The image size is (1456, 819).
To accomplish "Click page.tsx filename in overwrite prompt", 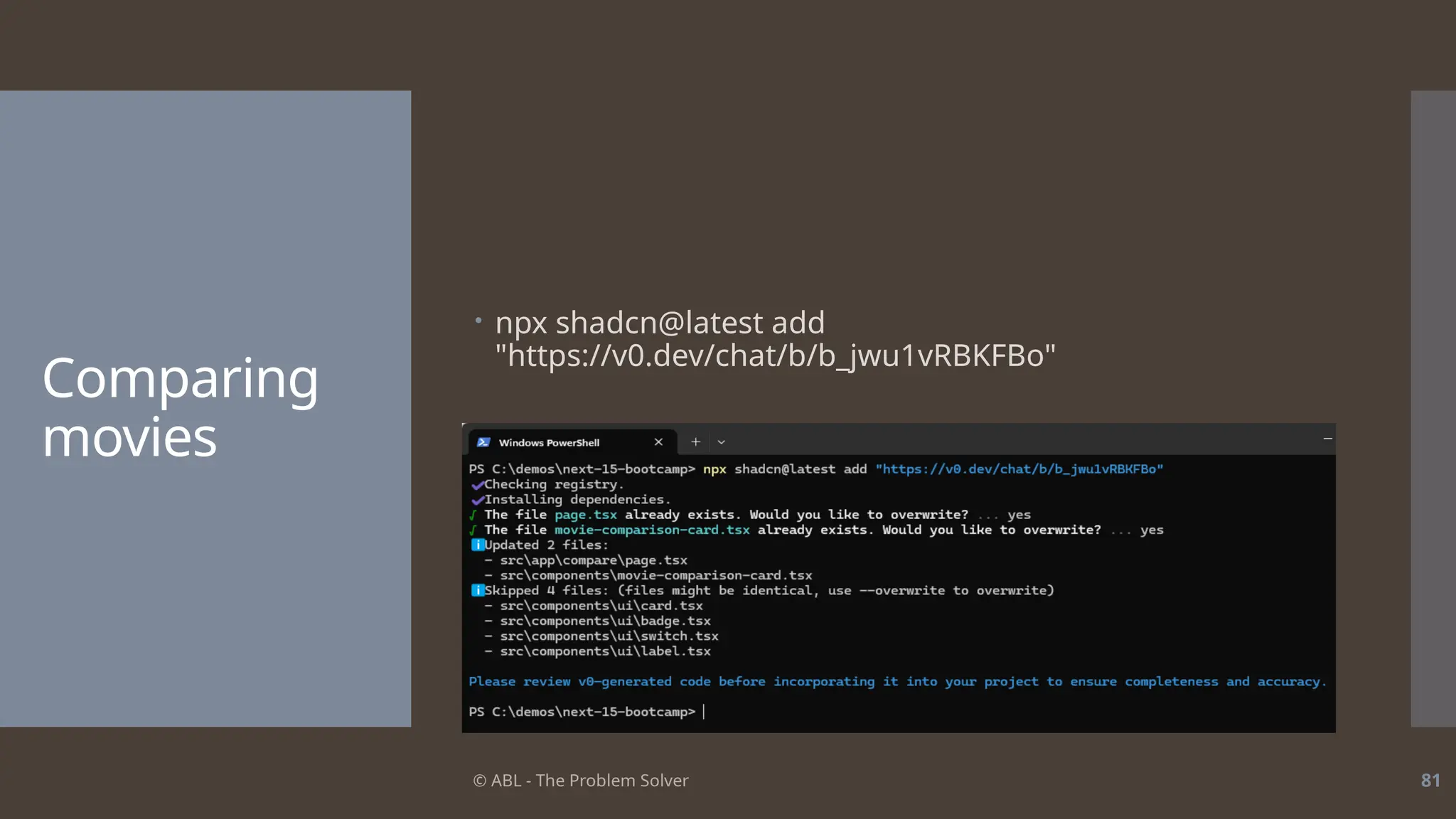I will [586, 515].
